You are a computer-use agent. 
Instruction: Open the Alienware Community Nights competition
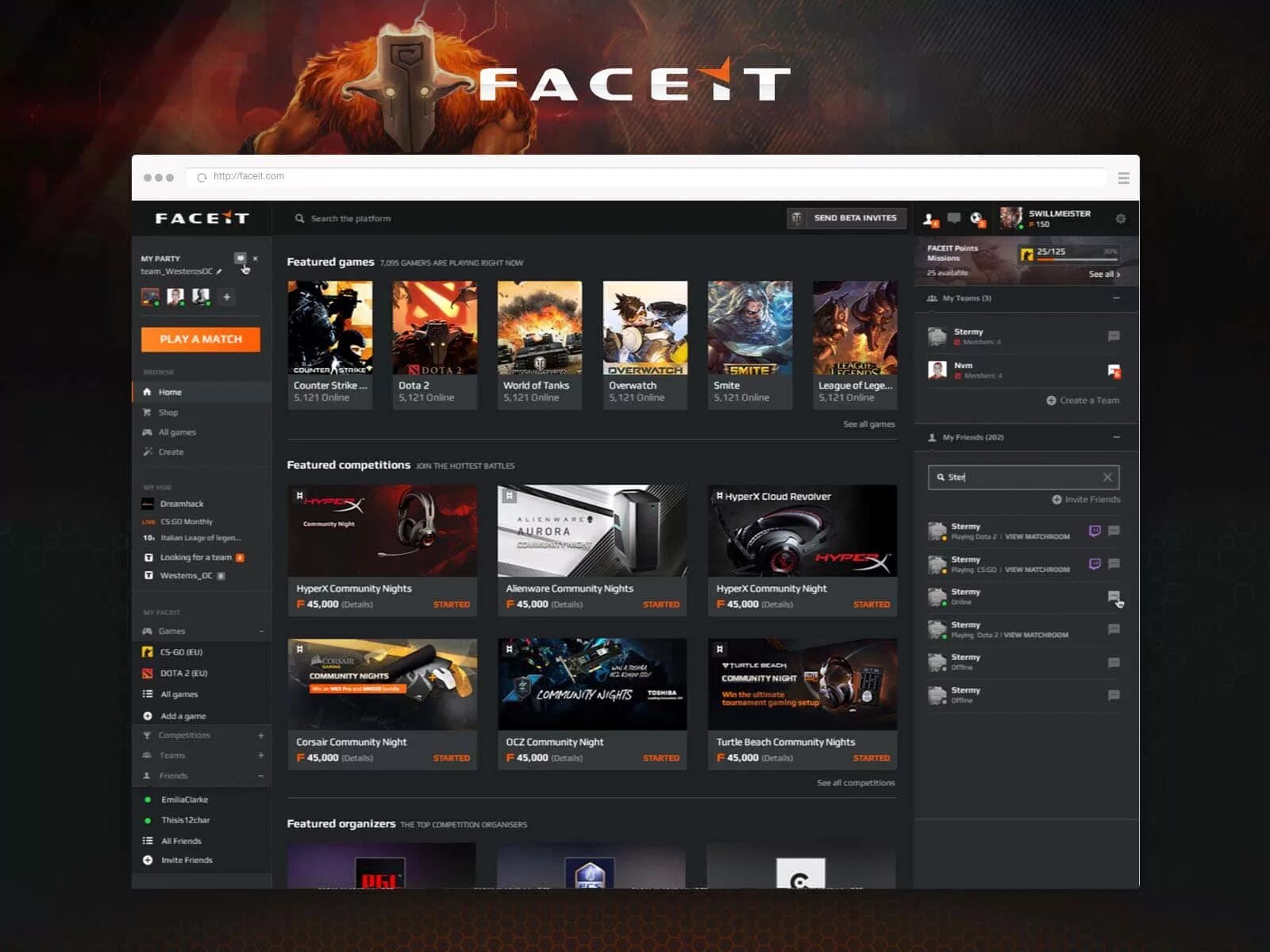tap(592, 551)
